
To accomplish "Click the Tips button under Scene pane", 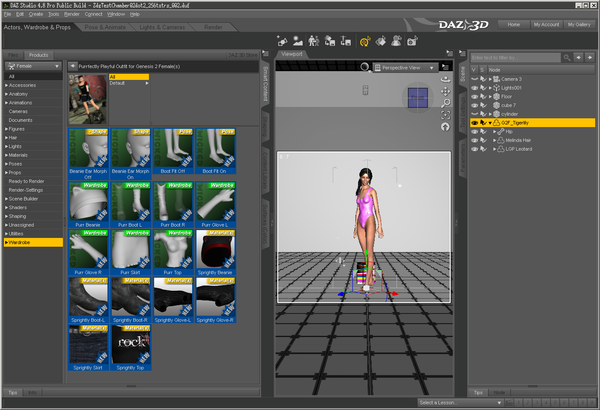I will [478, 392].
